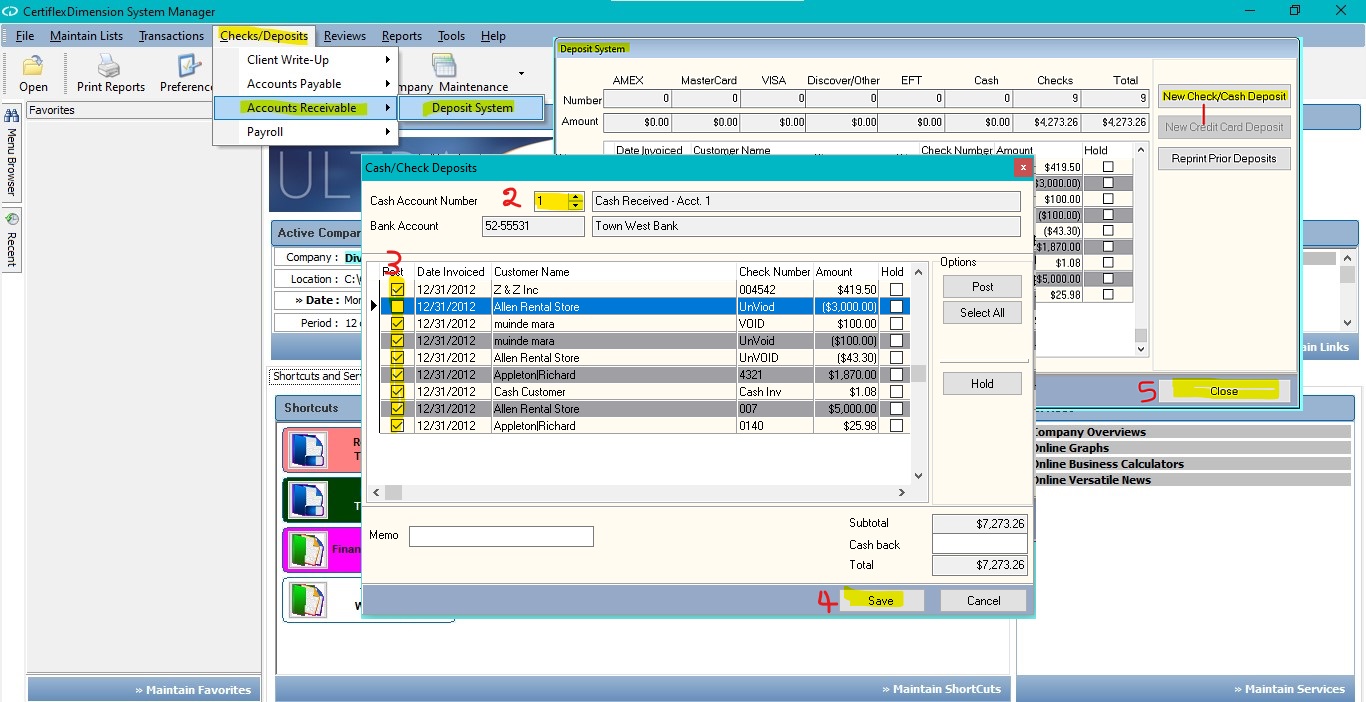Launch the red shortcut icon in Shortcuts
The width and height of the screenshot is (1366, 702).
coord(308,449)
